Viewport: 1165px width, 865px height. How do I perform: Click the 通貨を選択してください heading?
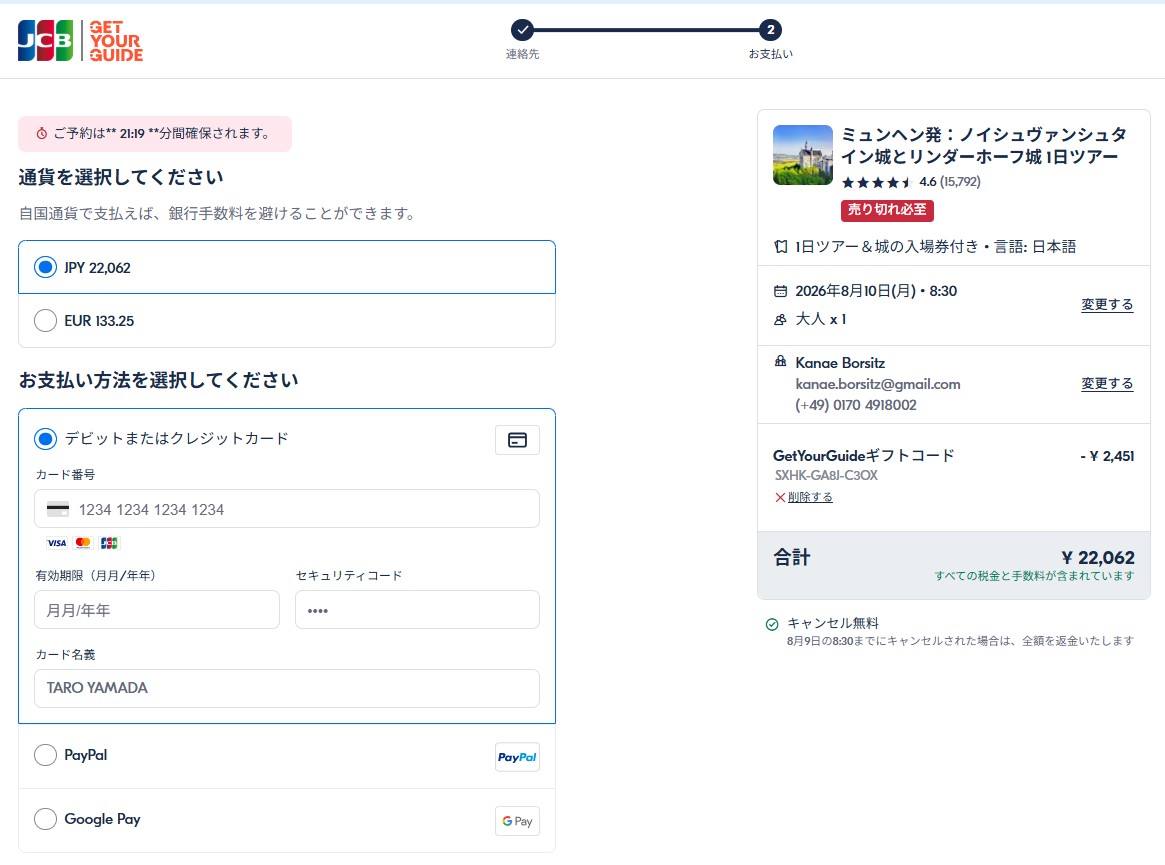[x=121, y=177]
